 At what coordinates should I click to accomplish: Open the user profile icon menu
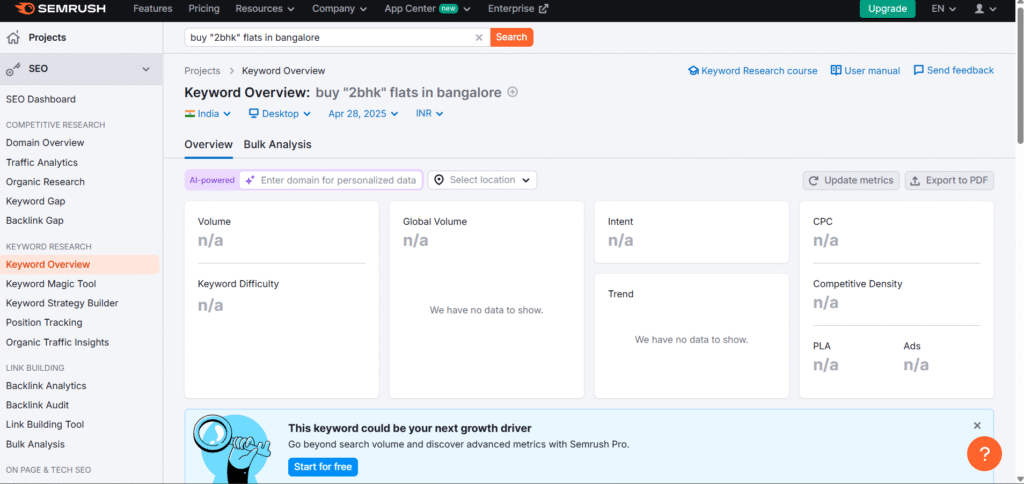(x=986, y=9)
